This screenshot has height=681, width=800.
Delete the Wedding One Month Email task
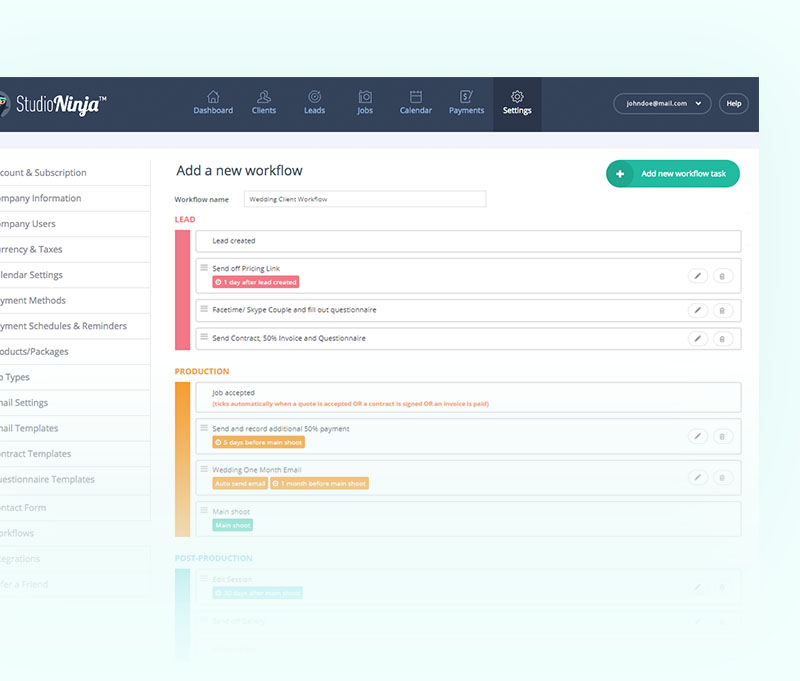click(722, 477)
